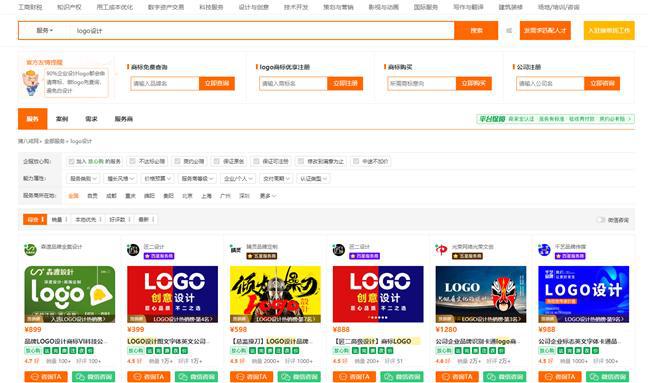Open the opera mask LOGO thumbnail

481,294
